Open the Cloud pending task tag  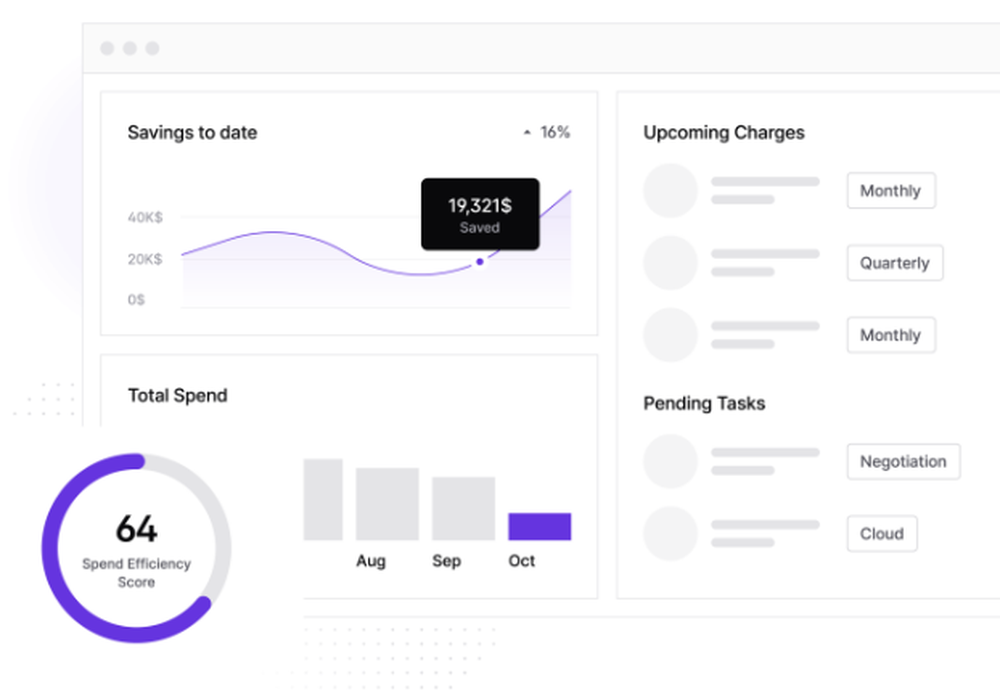point(881,534)
